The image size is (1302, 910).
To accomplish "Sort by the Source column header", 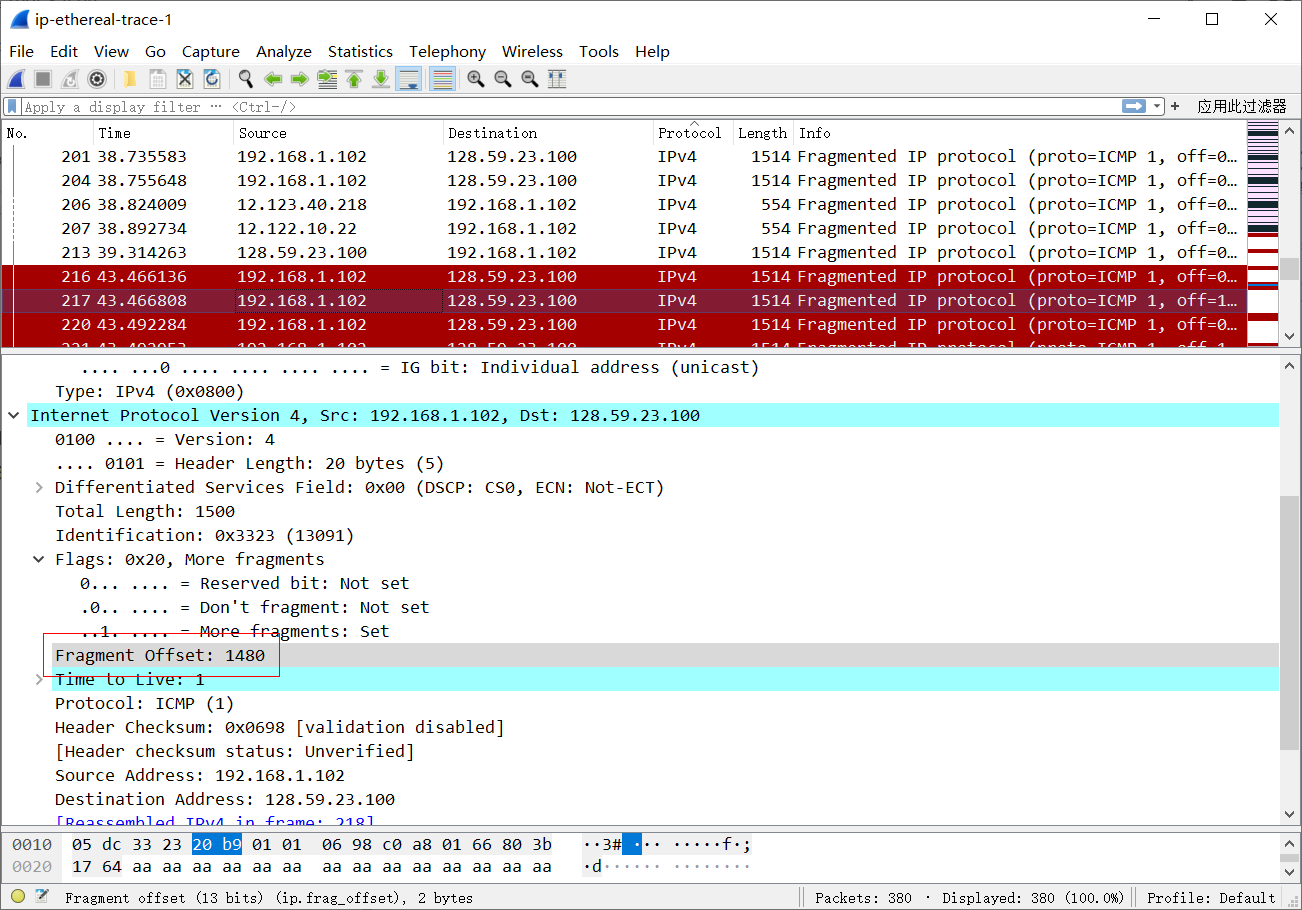I will click(339, 133).
